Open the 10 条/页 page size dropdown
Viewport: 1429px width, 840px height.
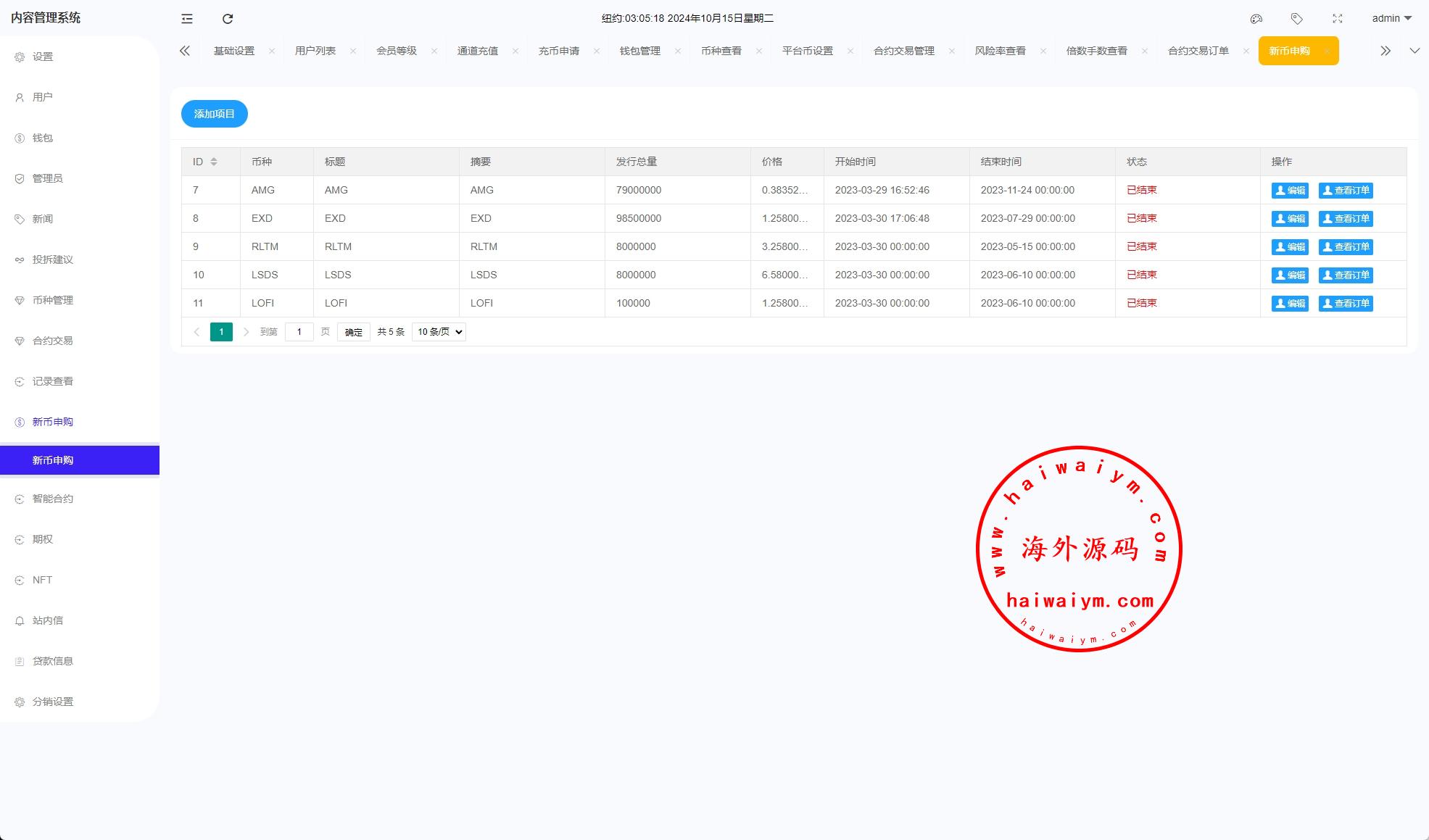tap(439, 332)
